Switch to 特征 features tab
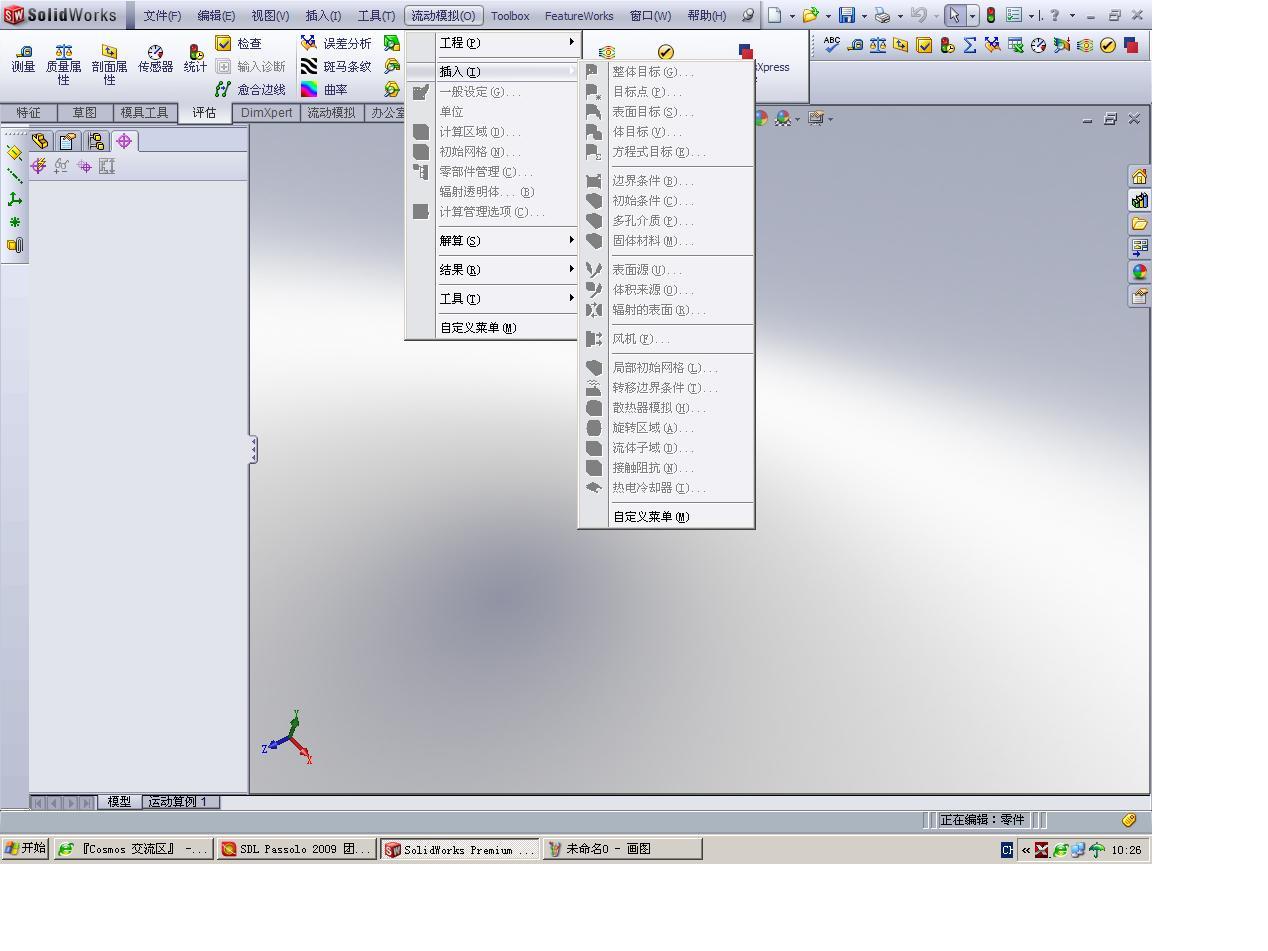Image resolution: width=1268 pixels, height=951 pixels. pyautogui.click(x=28, y=113)
